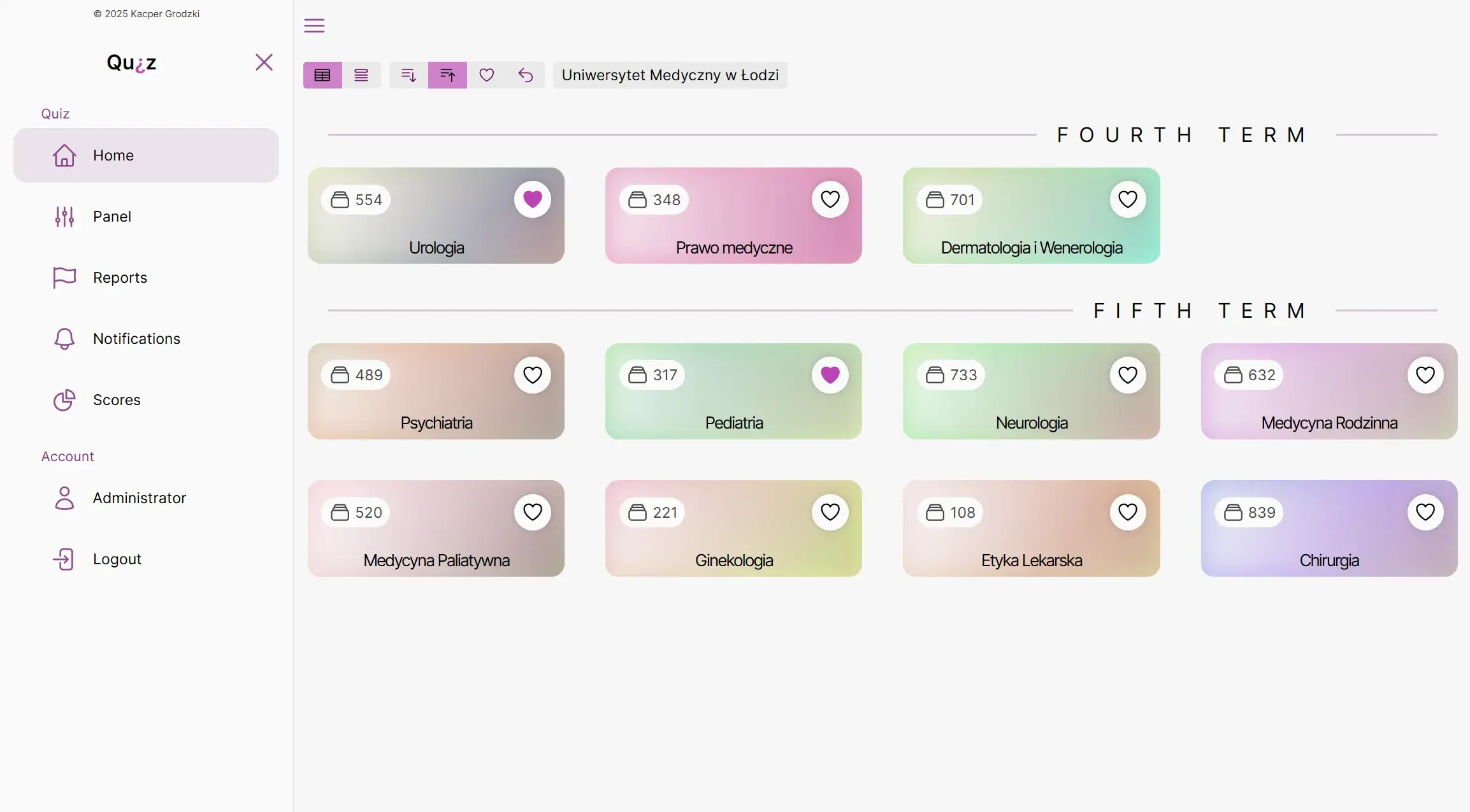Switch to compact list view
This screenshot has width=1470, height=812.
tap(361, 75)
